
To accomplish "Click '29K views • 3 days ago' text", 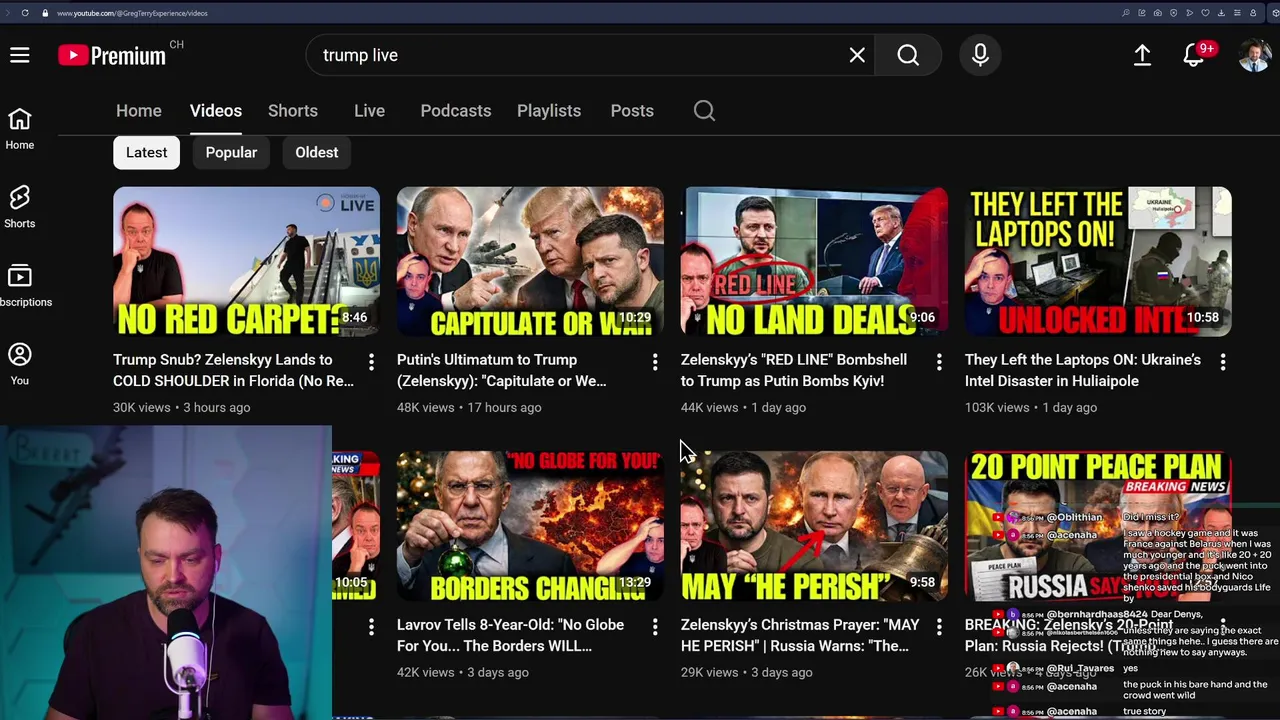I will pos(747,672).
